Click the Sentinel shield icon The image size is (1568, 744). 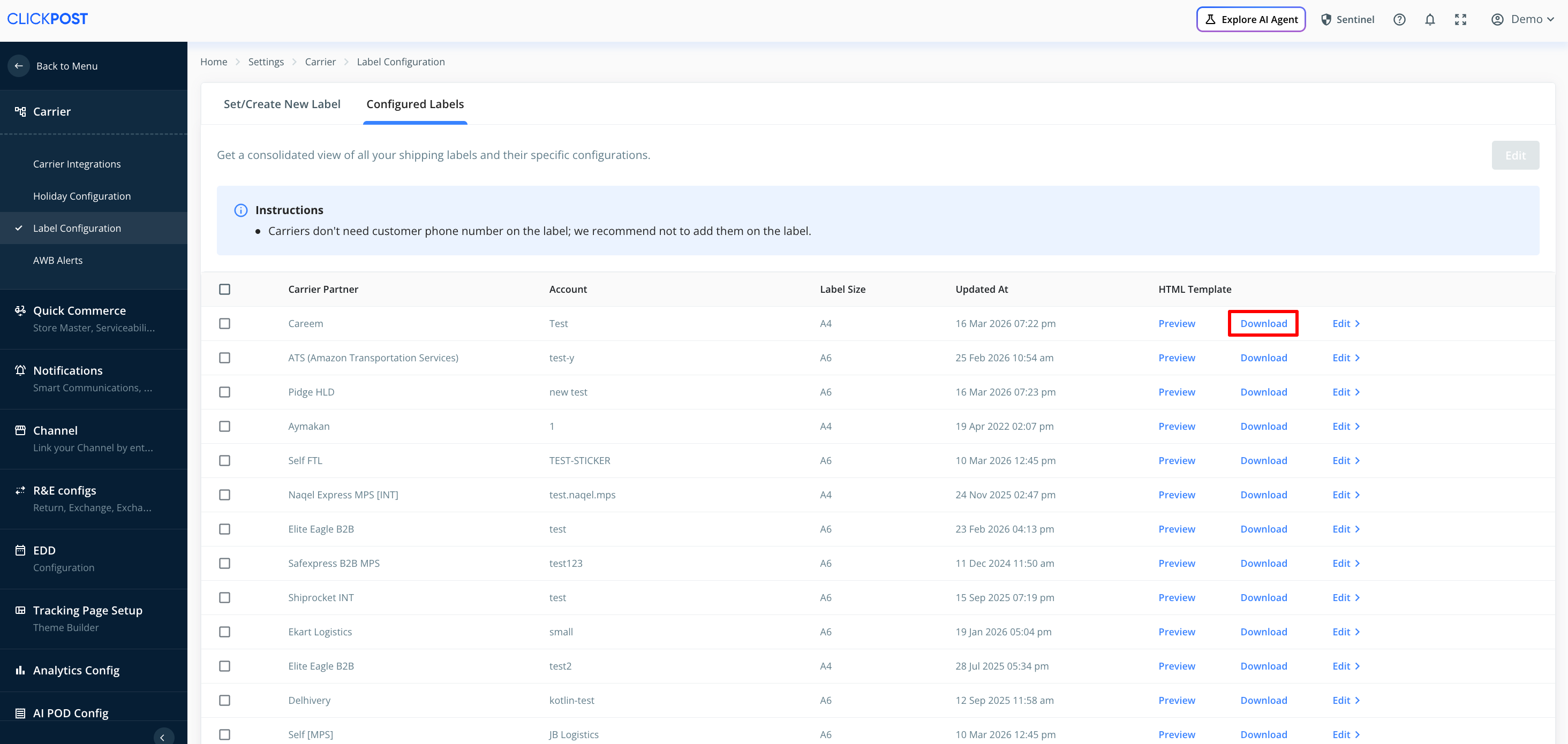point(1326,19)
